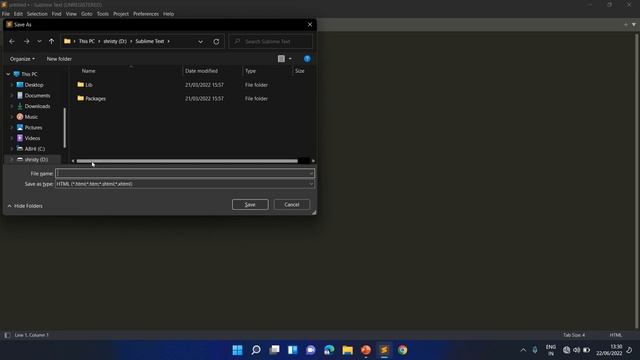Click Sublime Text taskbar icon
Image resolution: width=640 pixels, height=360 pixels.
click(384, 350)
